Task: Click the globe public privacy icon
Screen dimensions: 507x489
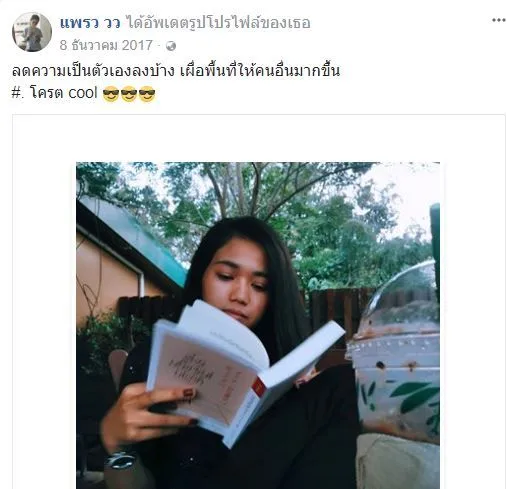Action: coord(171,46)
